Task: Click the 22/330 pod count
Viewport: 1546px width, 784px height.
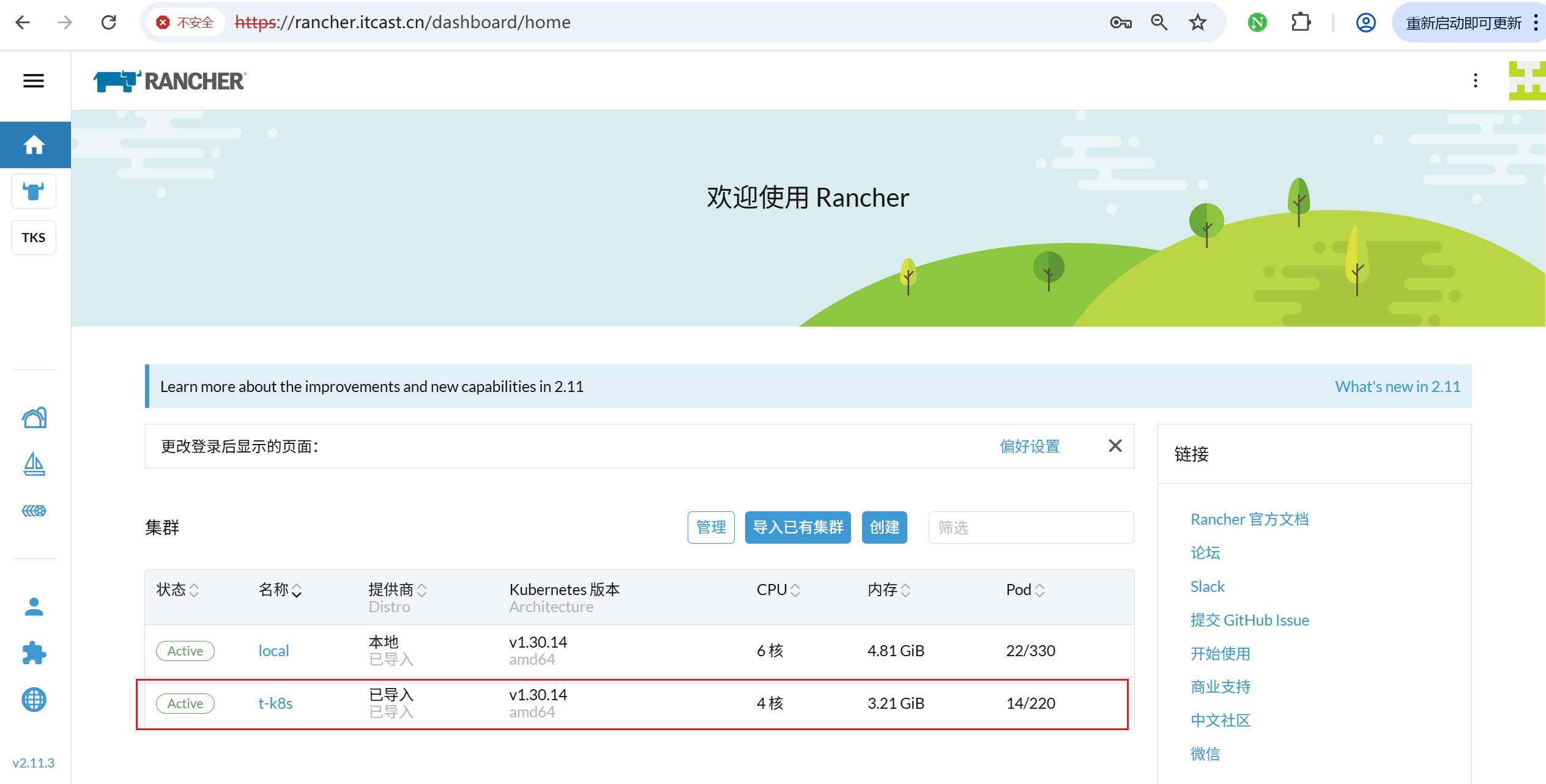Action: (x=1031, y=651)
